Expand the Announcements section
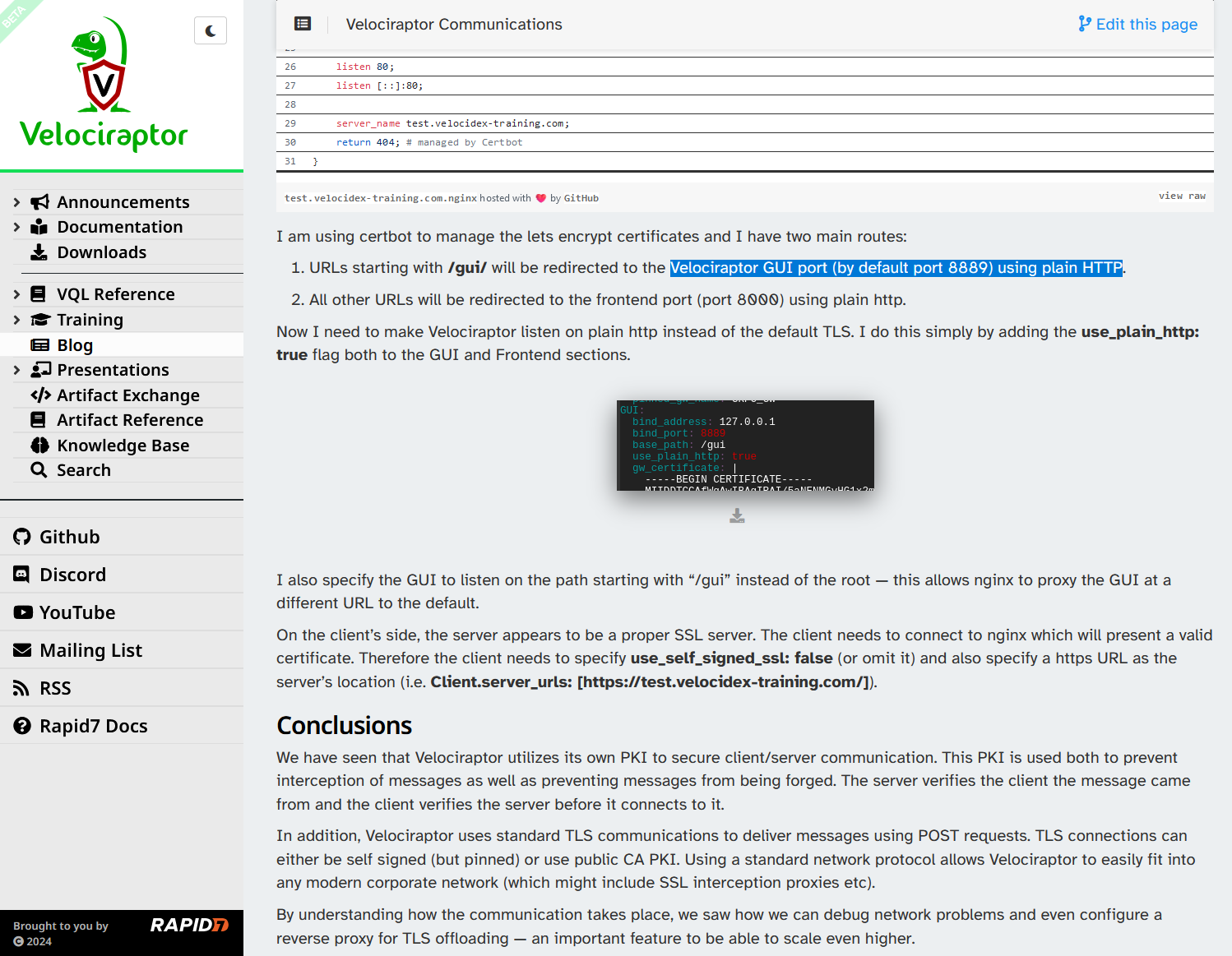1232x956 pixels. [16, 202]
